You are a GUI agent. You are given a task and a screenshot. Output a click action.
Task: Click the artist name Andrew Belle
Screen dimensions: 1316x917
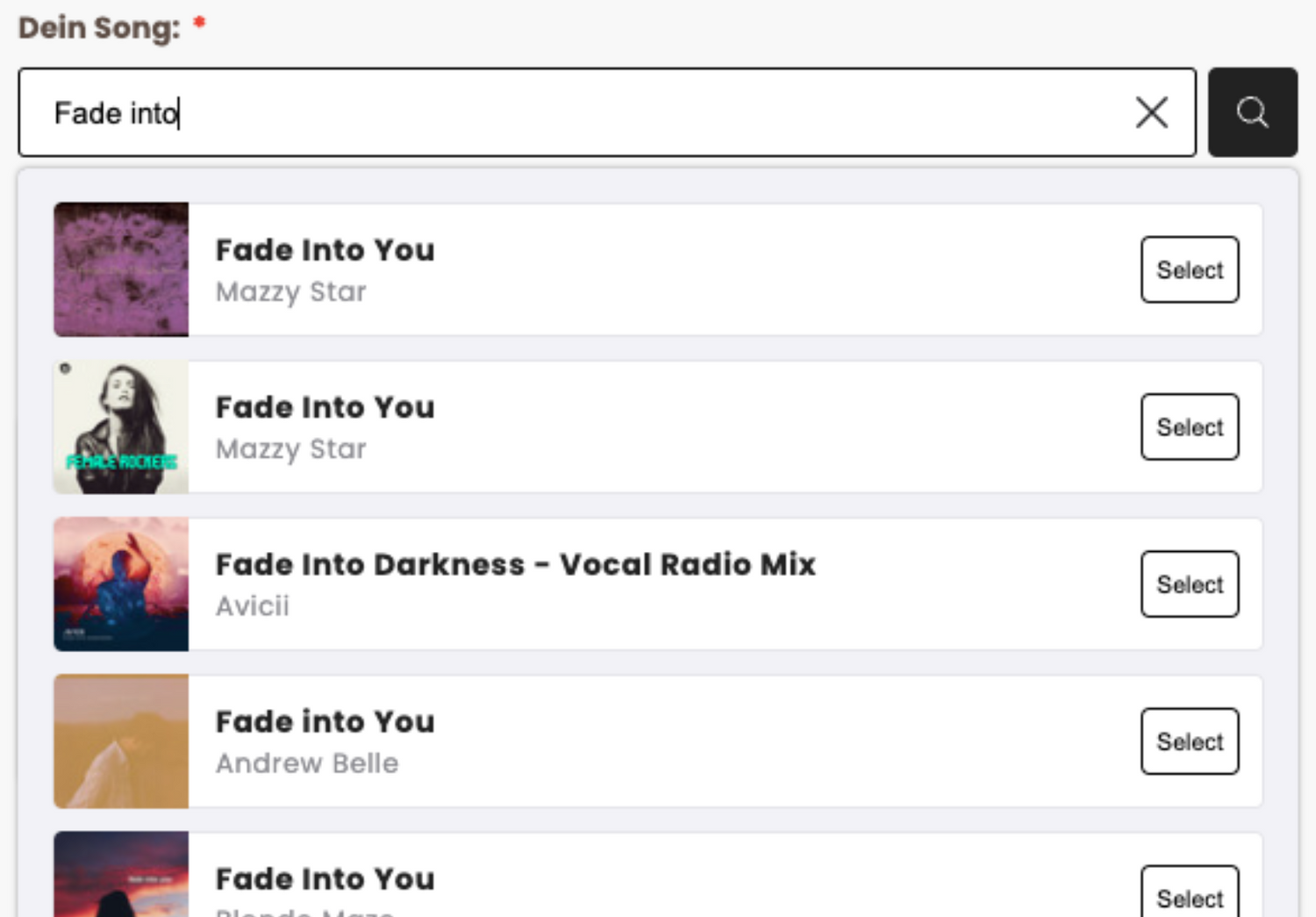[x=307, y=763]
